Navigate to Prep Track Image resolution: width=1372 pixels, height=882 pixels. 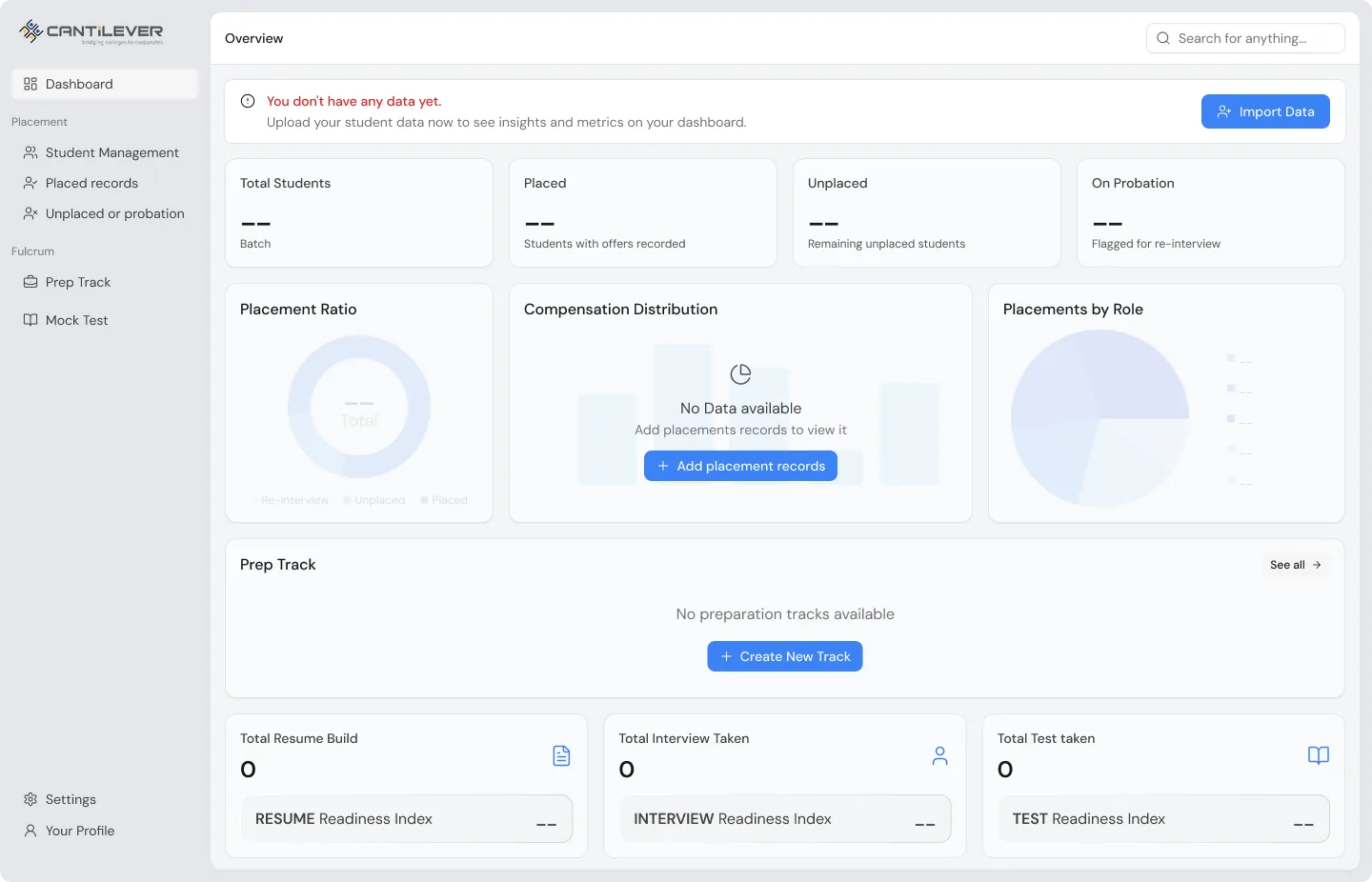(105, 282)
